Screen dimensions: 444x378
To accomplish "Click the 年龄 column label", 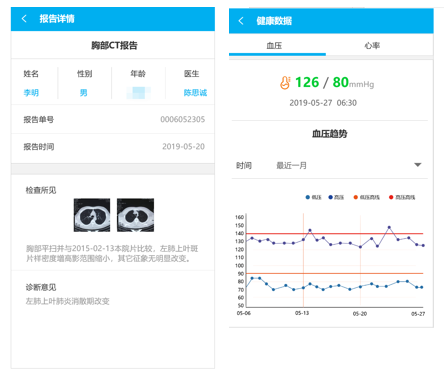I will click(138, 74).
